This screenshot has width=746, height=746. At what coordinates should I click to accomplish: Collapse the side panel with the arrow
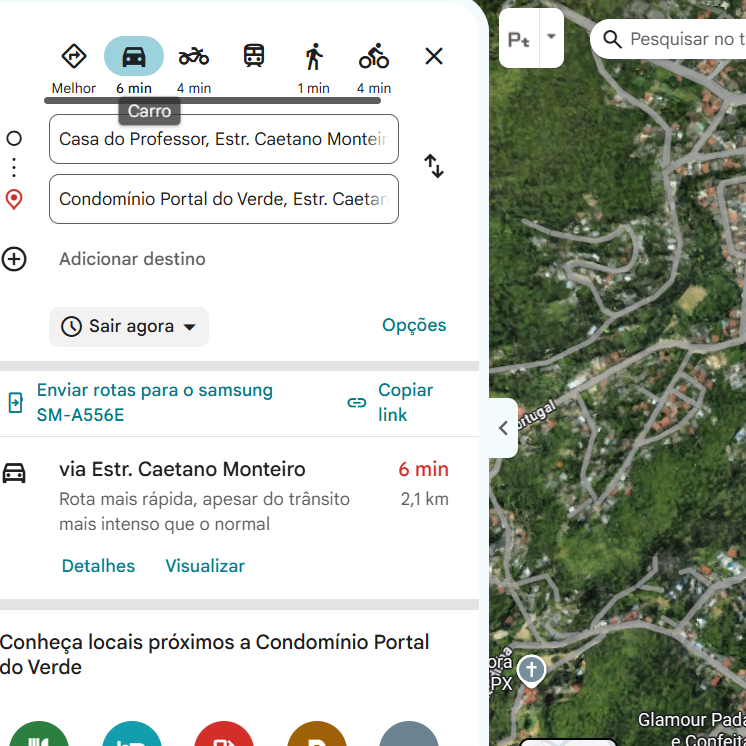[x=503, y=428]
